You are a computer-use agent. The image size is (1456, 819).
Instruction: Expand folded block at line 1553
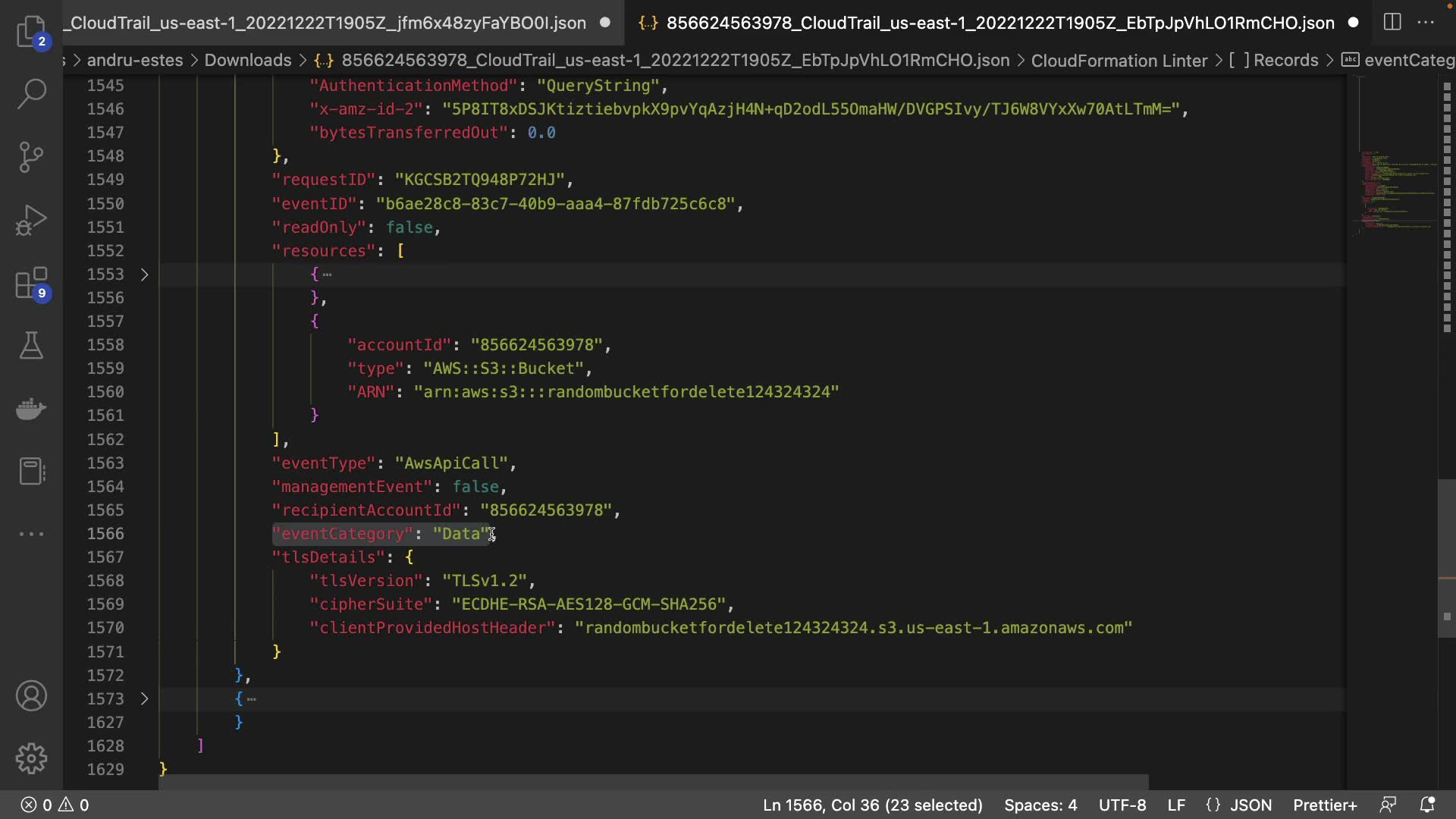tap(144, 275)
